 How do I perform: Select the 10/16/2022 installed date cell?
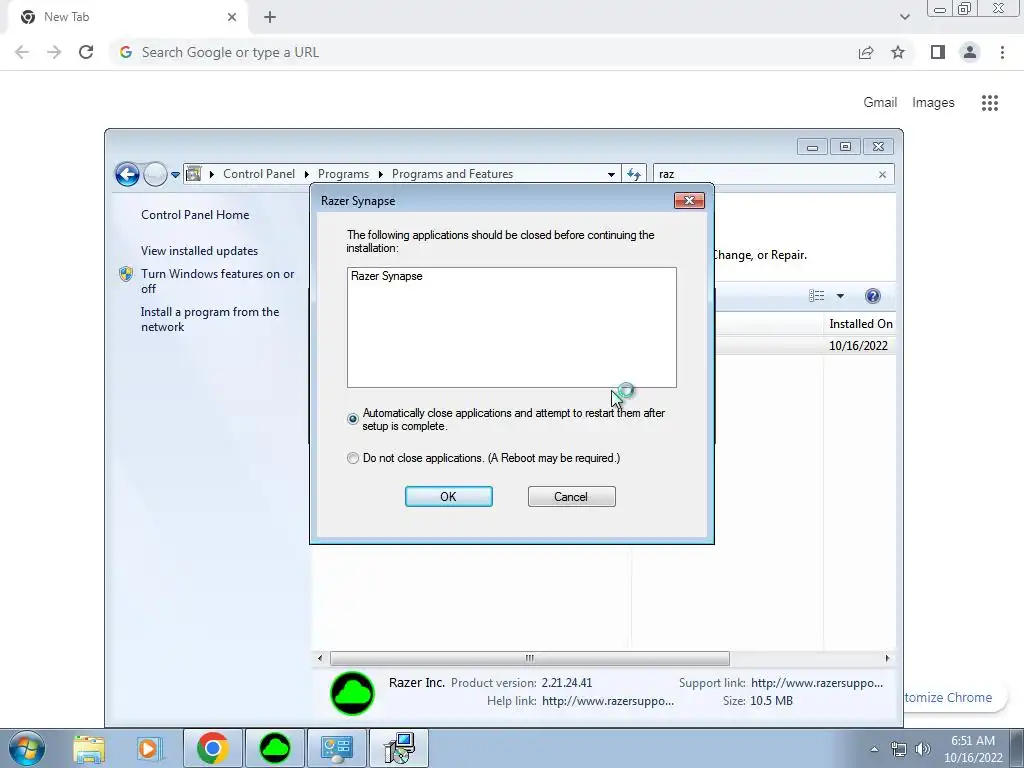858,346
